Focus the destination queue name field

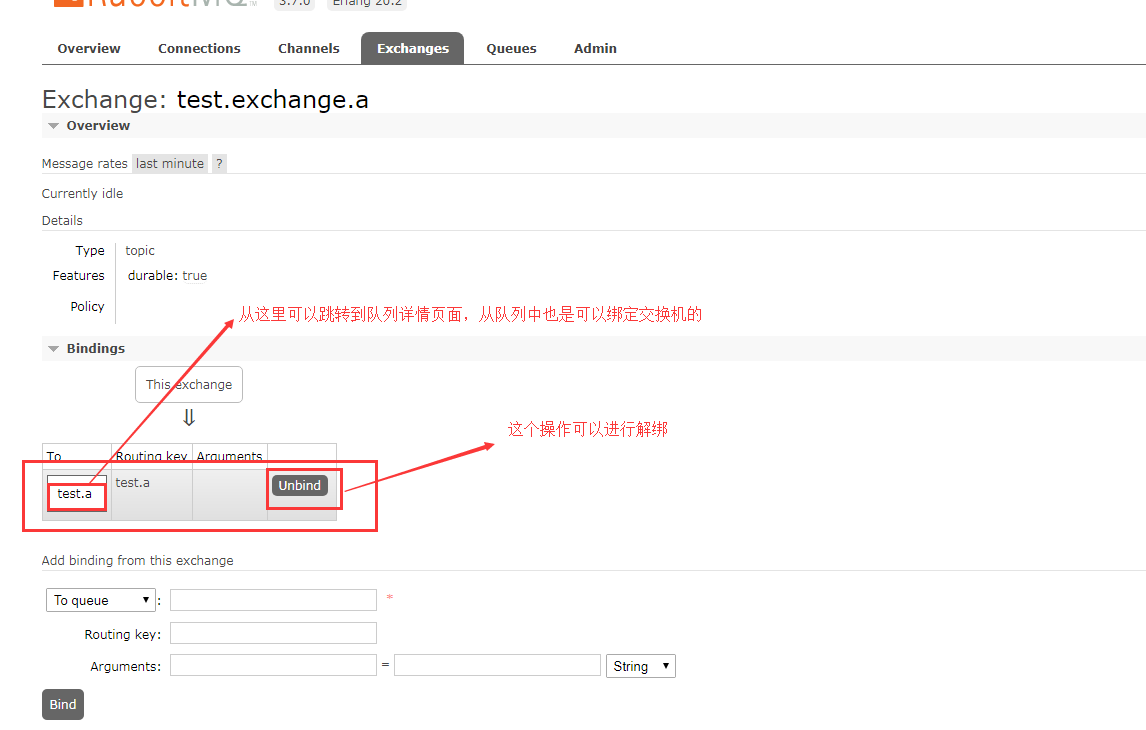point(273,600)
